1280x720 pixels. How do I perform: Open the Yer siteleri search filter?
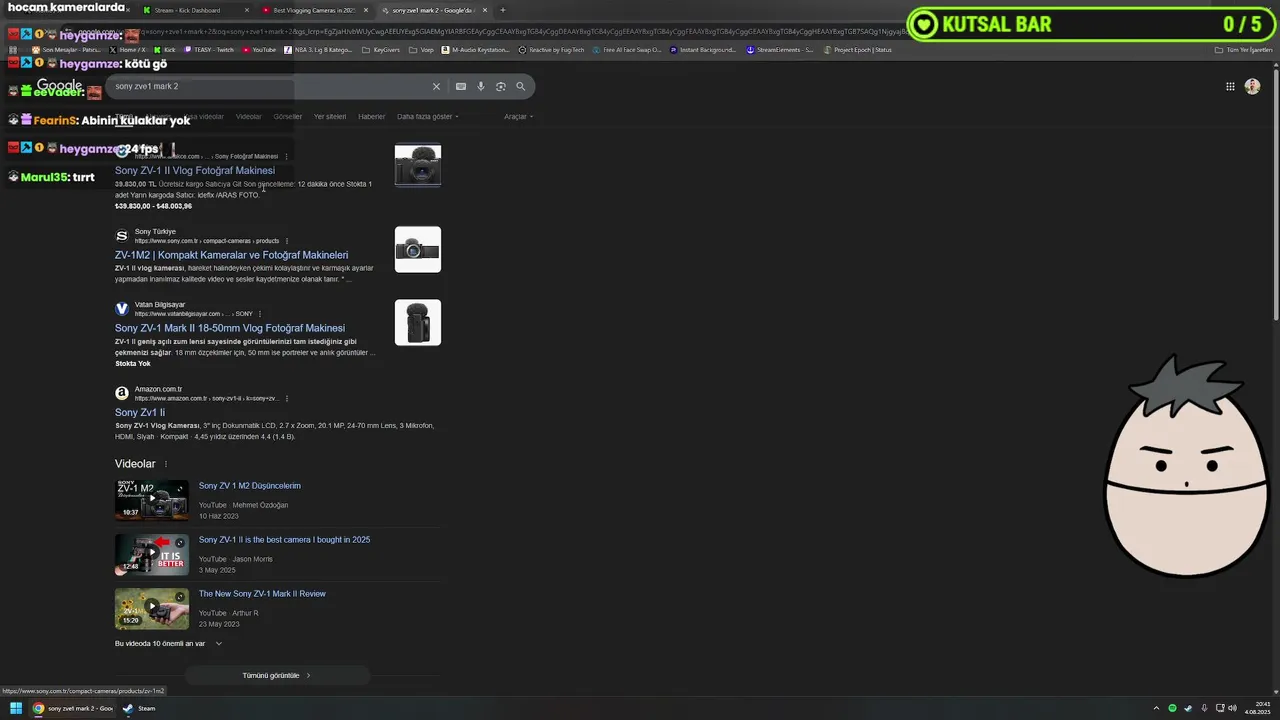coord(330,116)
